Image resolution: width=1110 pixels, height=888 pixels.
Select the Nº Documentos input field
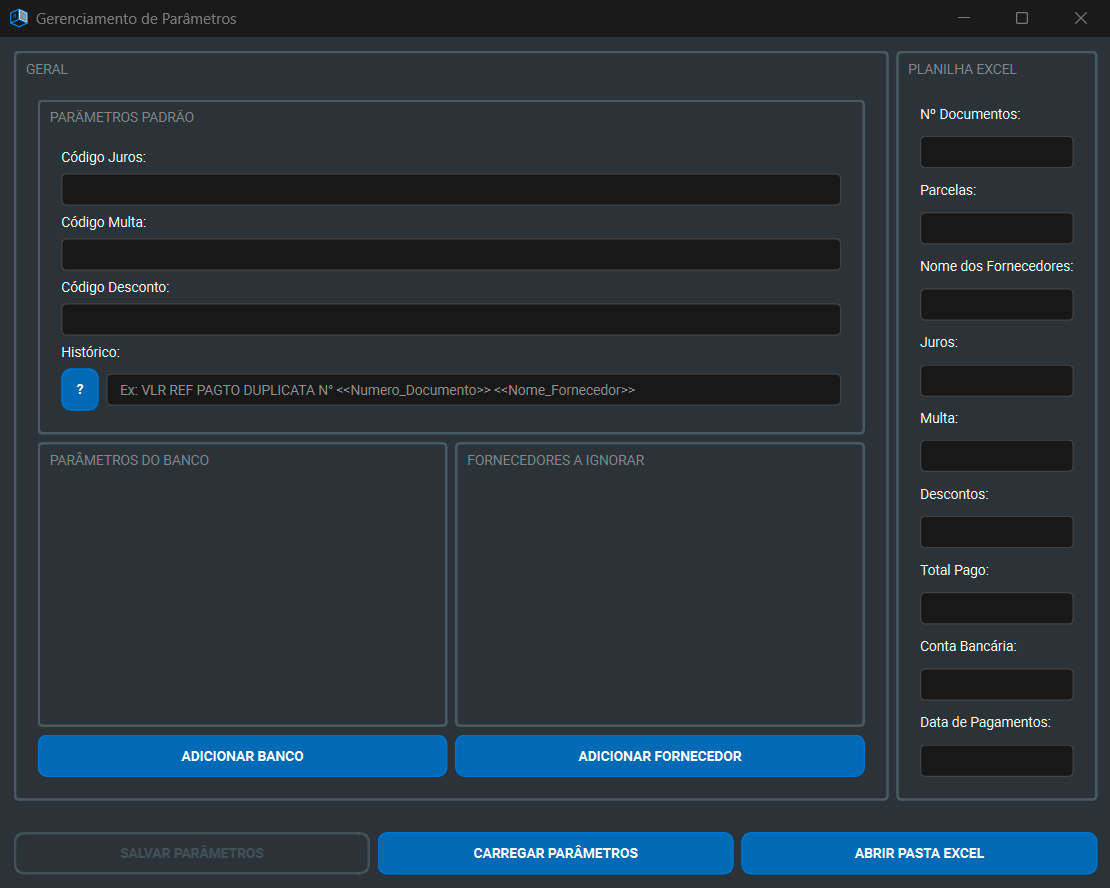[996, 152]
